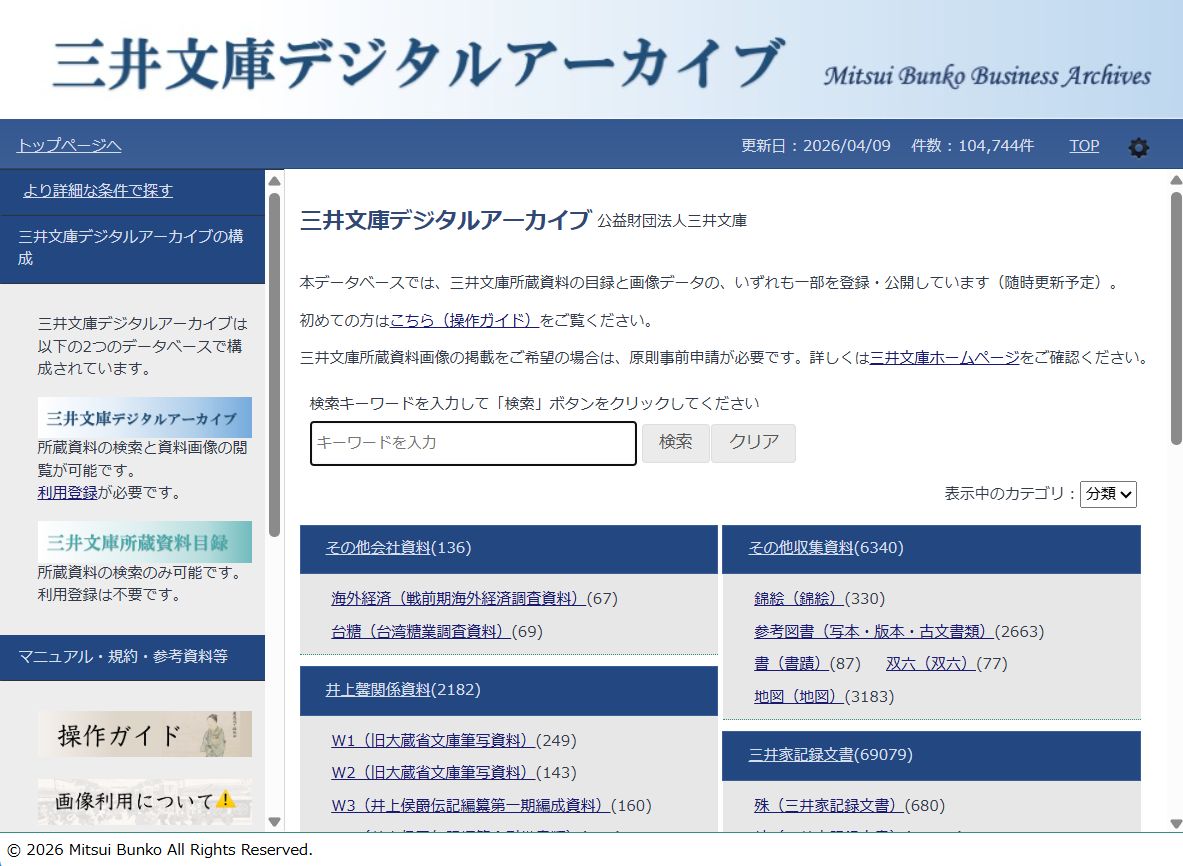Open 地図（地図）link
The height and width of the screenshot is (866, 1183).
pos(798,696)
